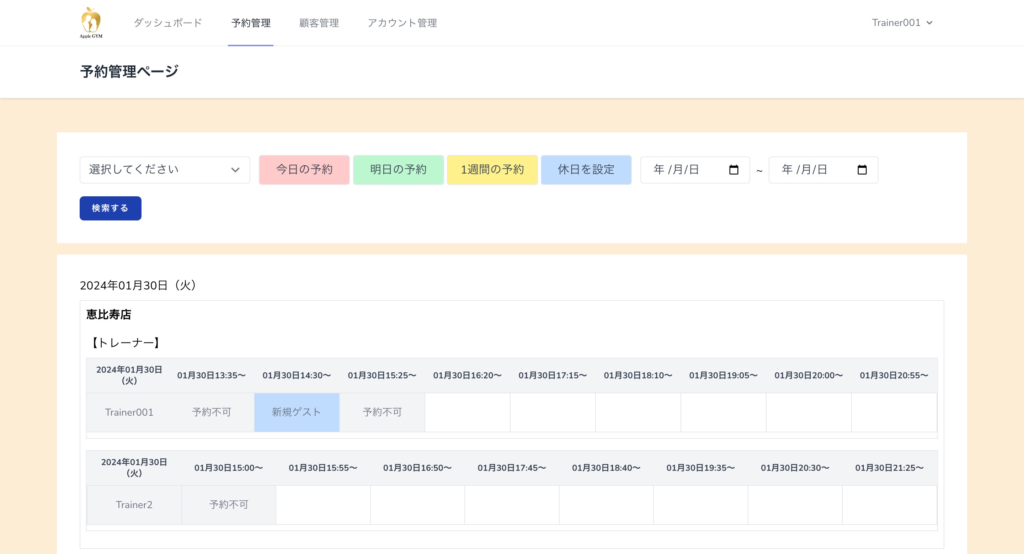Click the Apple GYM logo
Viewport: 1024px width, 554px height.
pos(91,22)
